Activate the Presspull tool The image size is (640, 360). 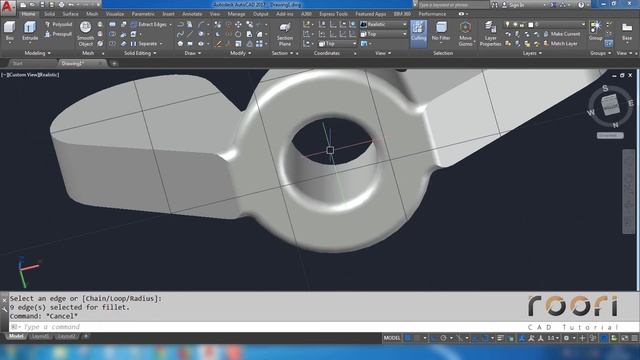tap(58, 34)
